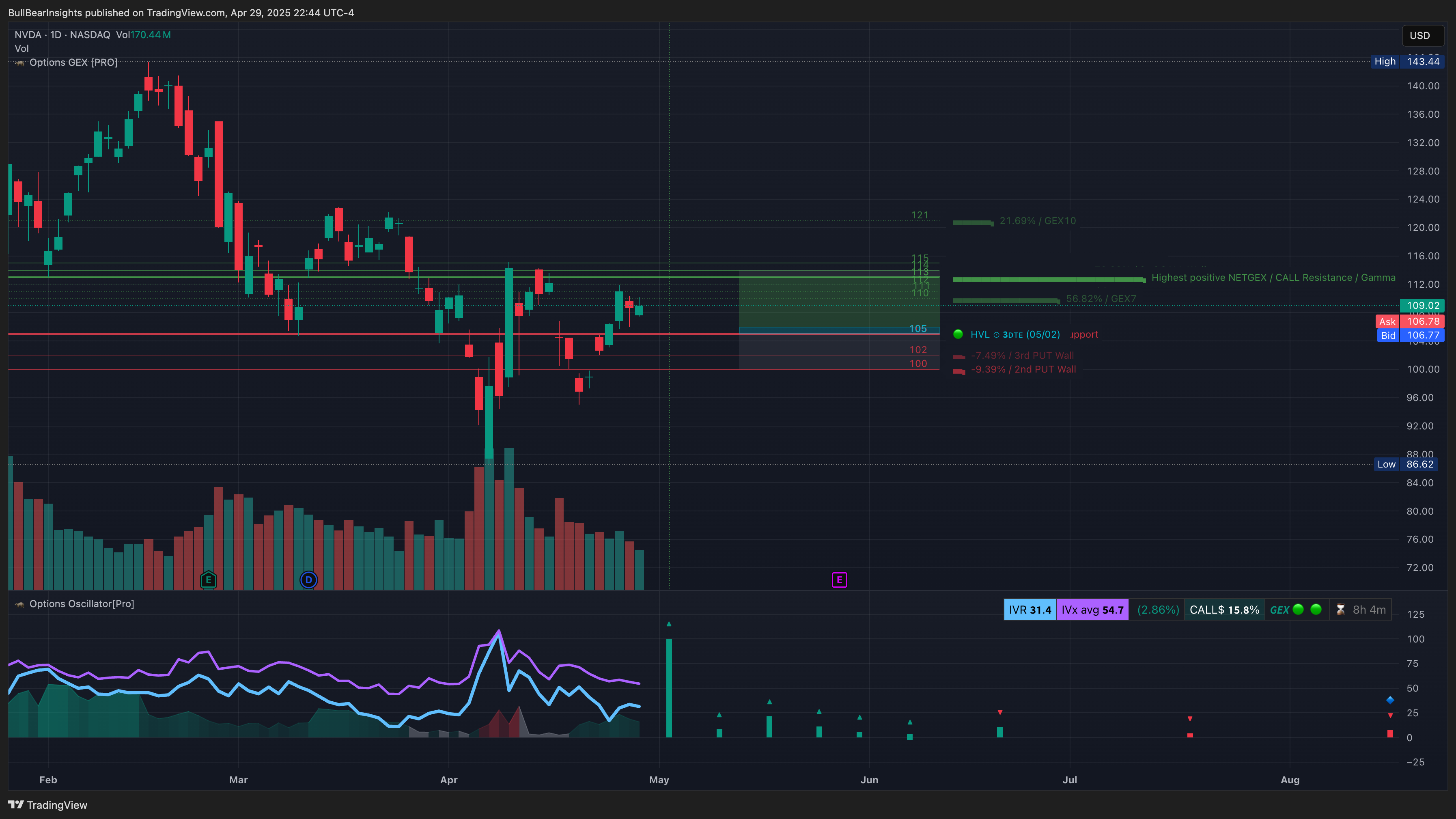Click the Options GEX [PRO] indicator icon
1456x819 pixels.
point(20,63)
